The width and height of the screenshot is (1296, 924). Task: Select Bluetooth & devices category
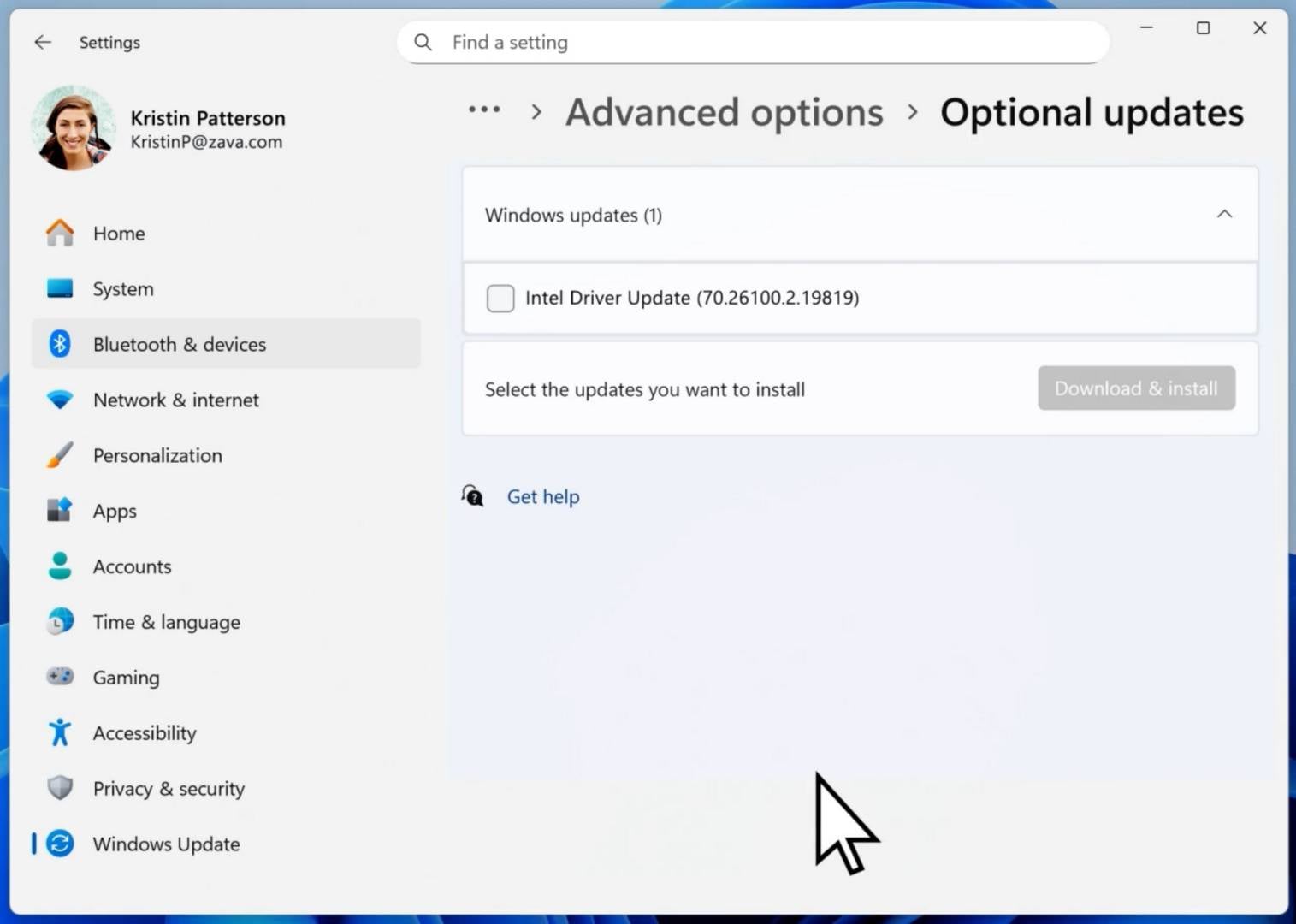point(226,344)
